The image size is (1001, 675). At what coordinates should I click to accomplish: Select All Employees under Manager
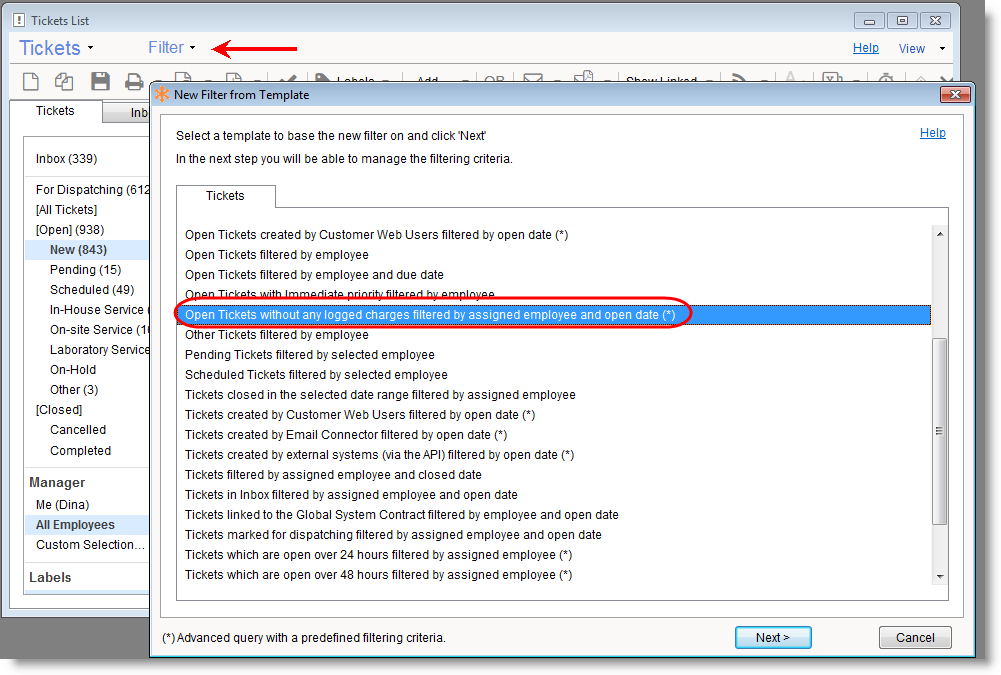(x=75, y=525)
